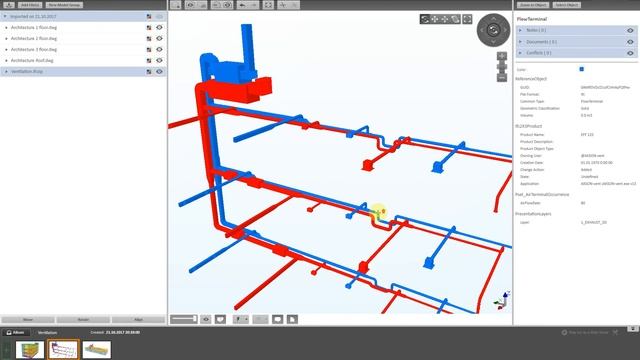
Task: Open the Album tab in the bottom bar
Action: click(16, 333)
